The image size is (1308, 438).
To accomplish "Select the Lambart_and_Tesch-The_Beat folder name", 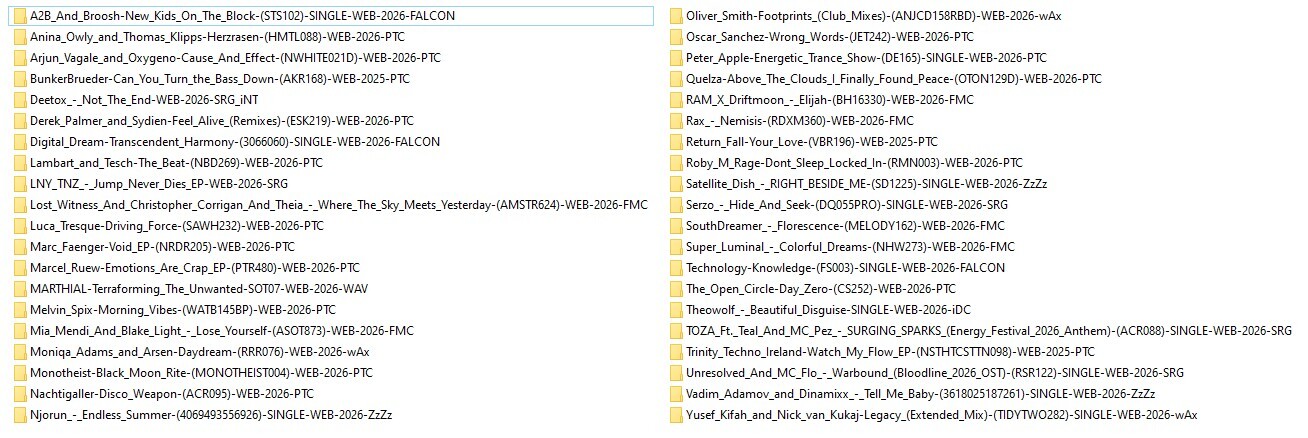I will point(176,163).
